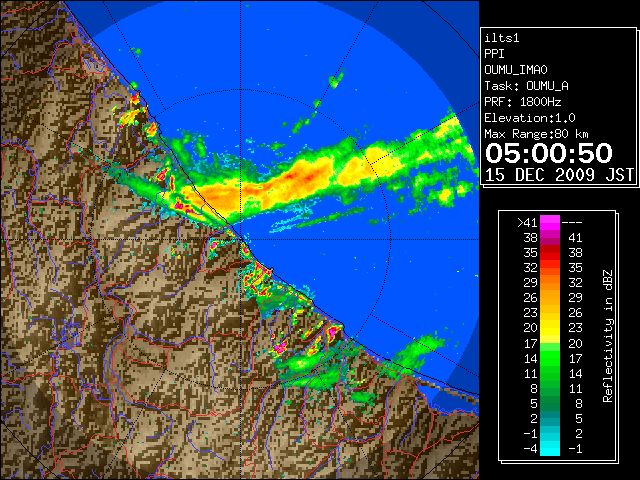Pick the yellow swatch beside legend value 20
640x480 pixels.
click(x=550, y=328)
